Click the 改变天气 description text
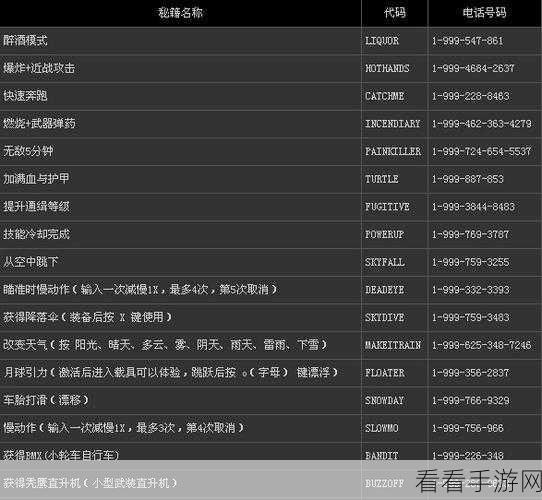 coord(165,345)
